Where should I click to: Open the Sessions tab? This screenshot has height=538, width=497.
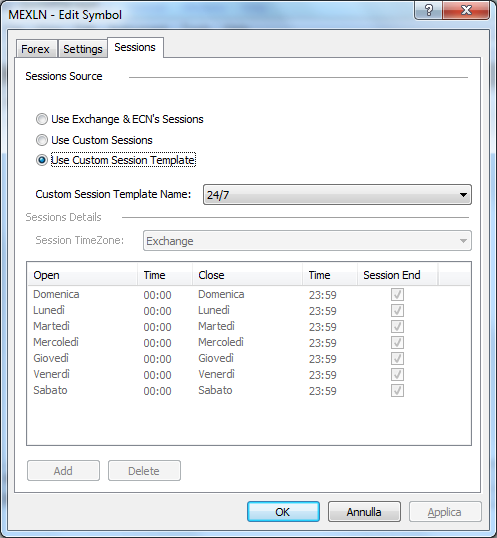pyautogui.click(x=135, y=47)
